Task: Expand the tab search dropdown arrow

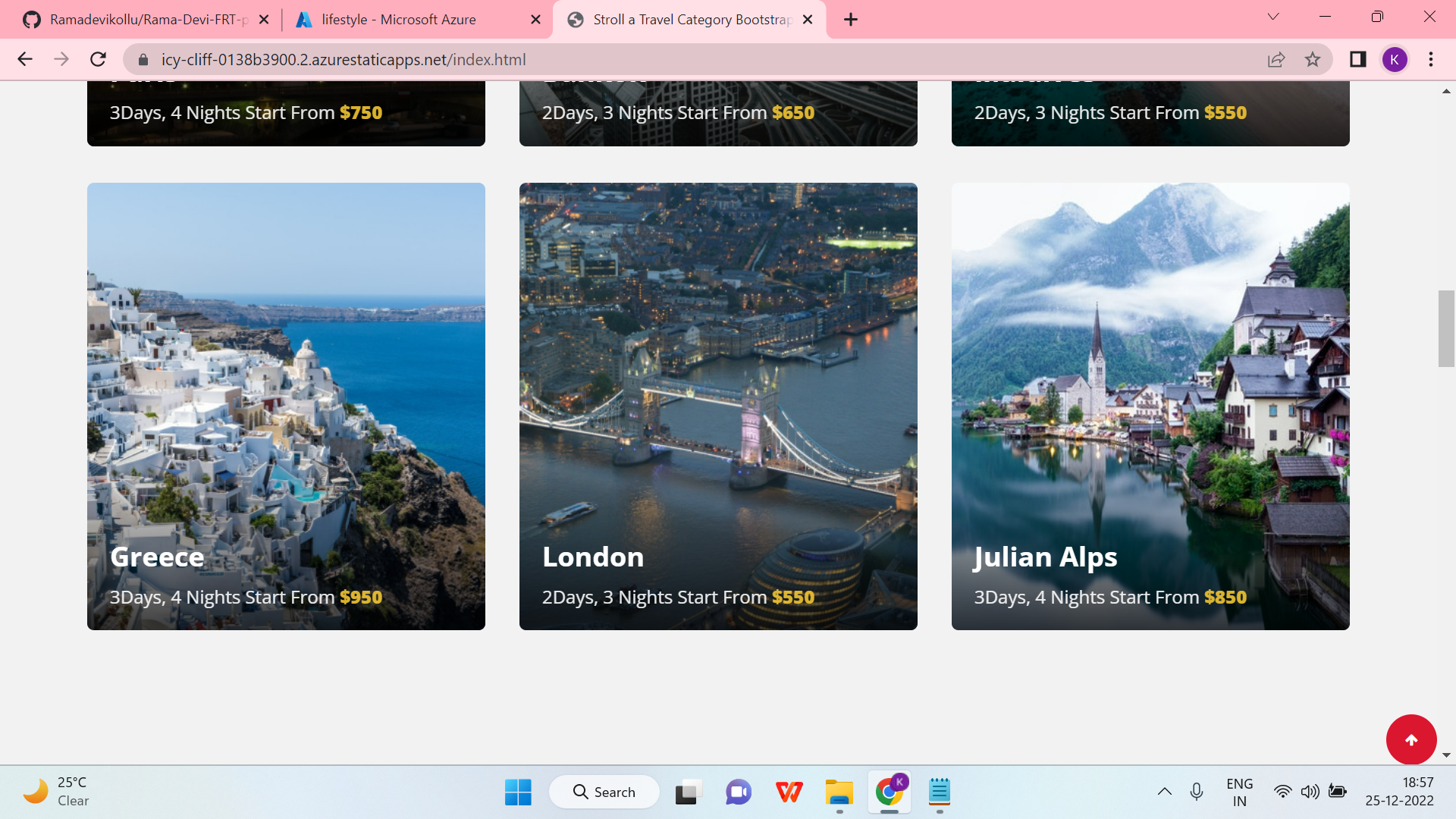Action: [1273, 17]
